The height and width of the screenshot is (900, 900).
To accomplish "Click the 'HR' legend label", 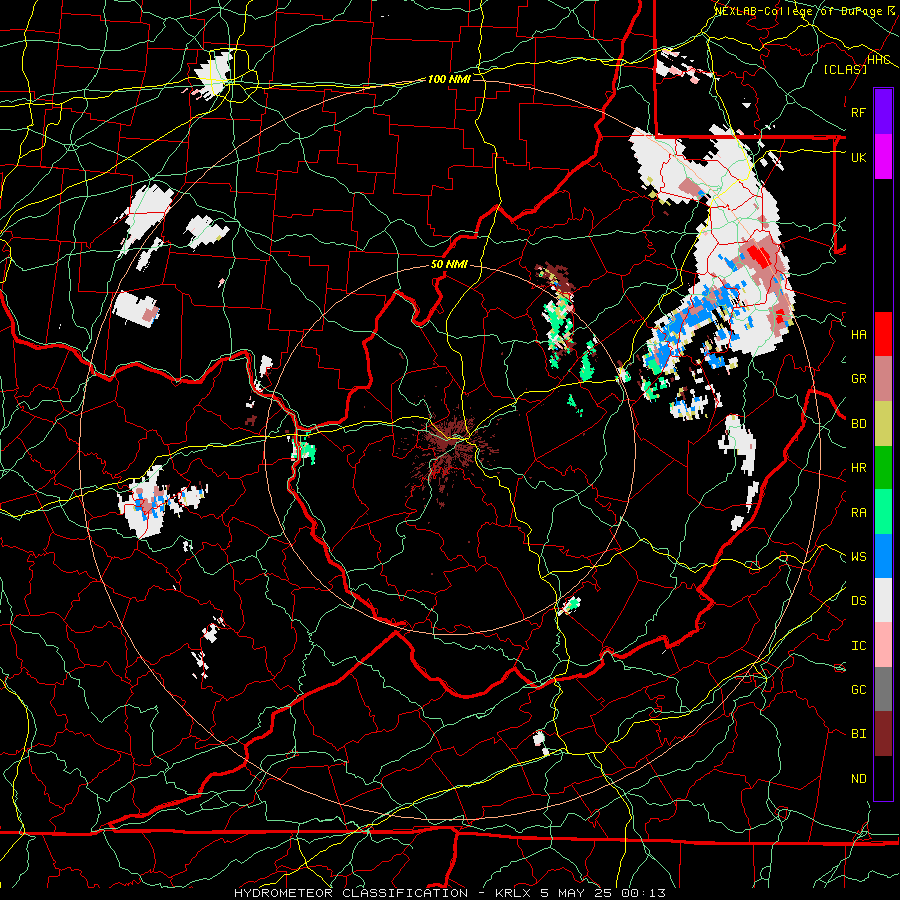I will [858, 468].
